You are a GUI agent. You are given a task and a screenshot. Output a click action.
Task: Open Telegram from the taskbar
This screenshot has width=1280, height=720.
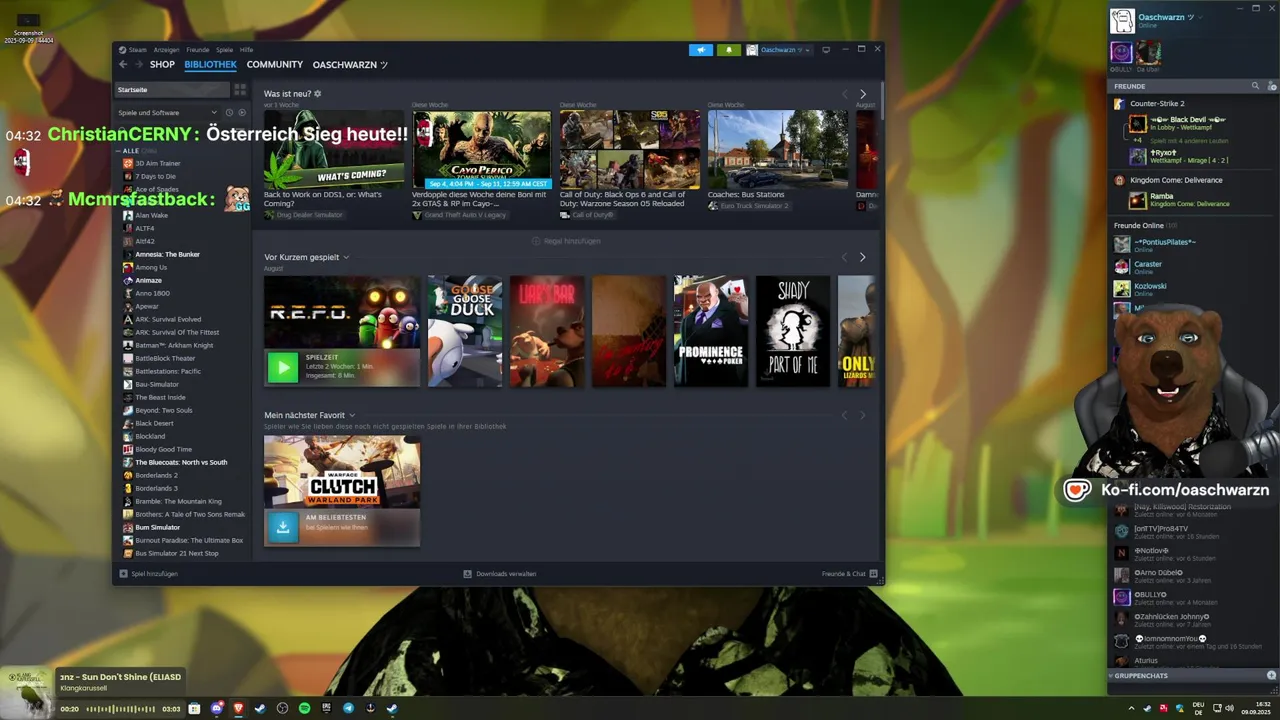348,708
